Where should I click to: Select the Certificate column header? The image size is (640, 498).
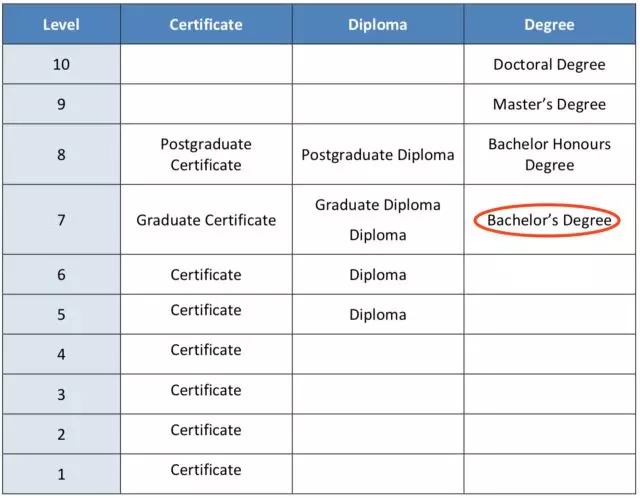[206, 25]
